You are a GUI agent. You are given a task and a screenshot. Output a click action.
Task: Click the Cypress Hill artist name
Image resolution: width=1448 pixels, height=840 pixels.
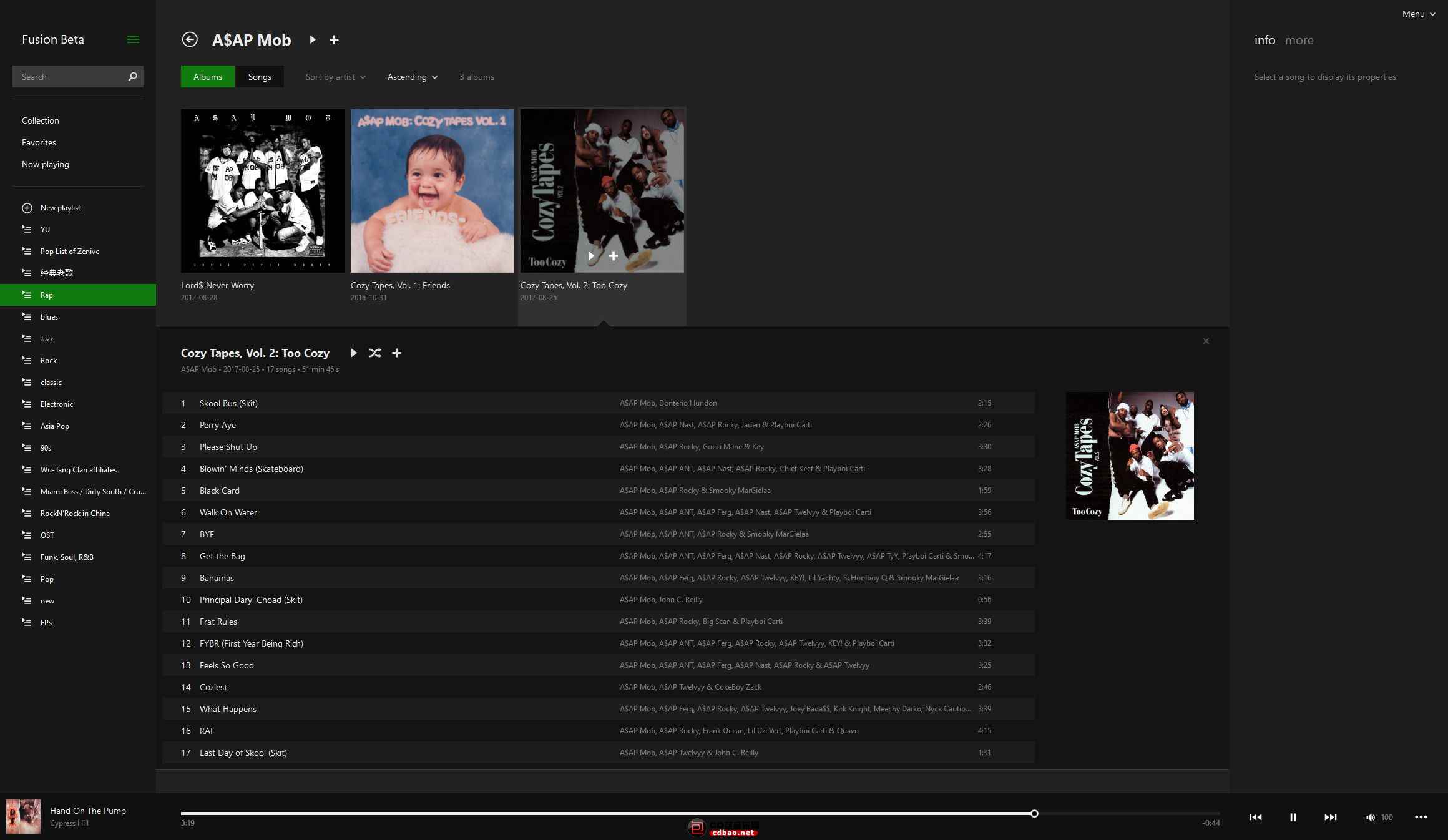[69, 823]
